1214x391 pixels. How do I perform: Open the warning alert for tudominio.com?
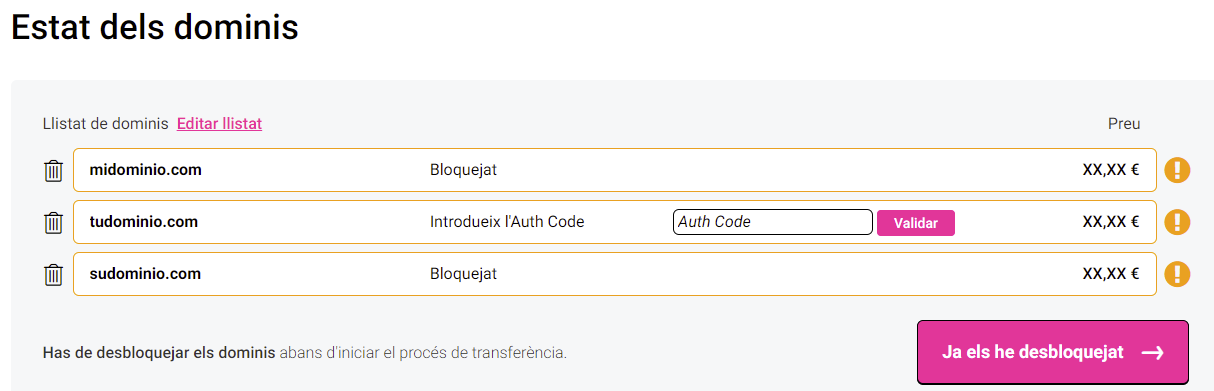(1177, 222)
